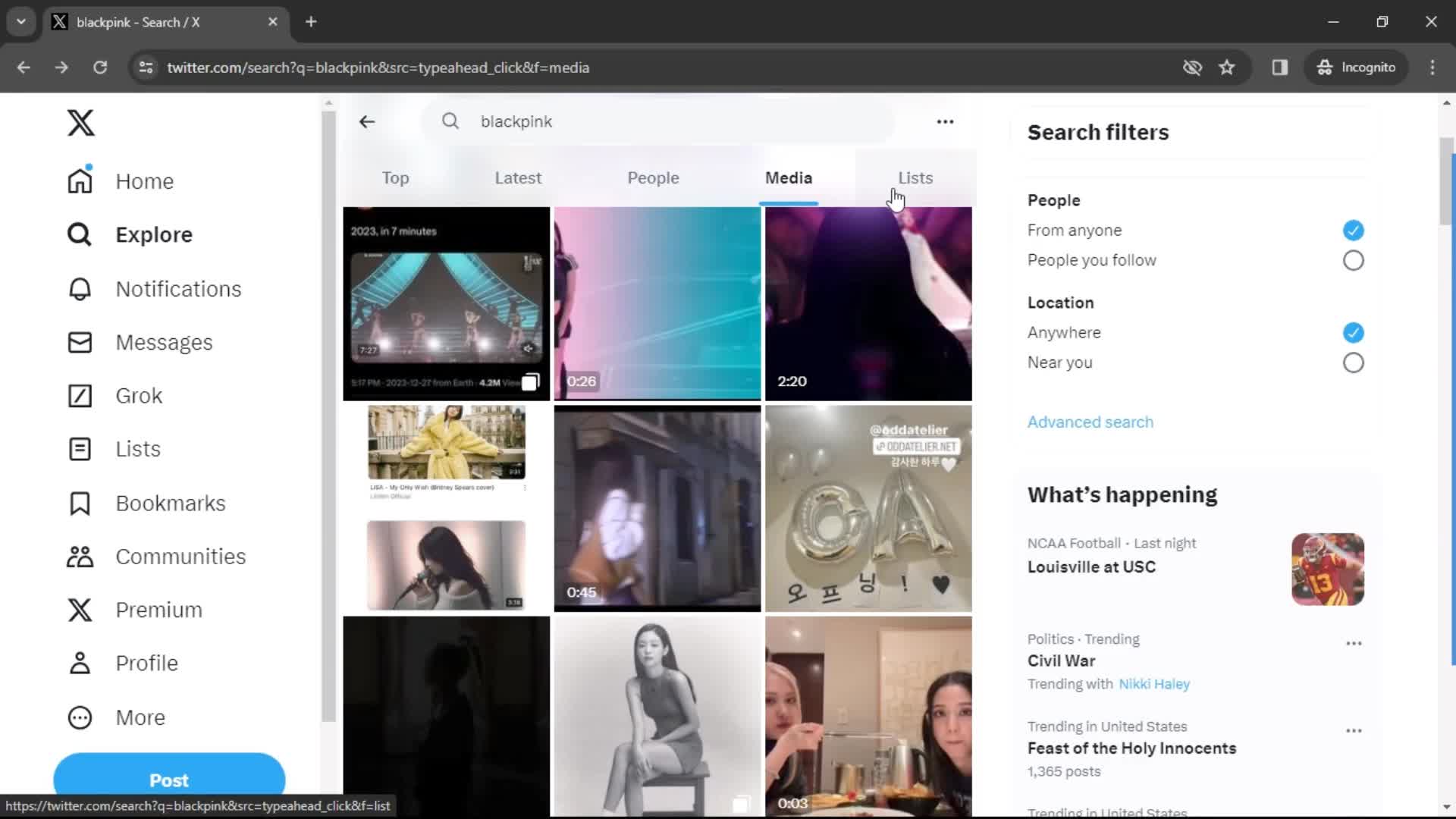The width and height of the screenshot is (1456, 819).
Task: View your Profile
Action: click(x=122, y=664)
